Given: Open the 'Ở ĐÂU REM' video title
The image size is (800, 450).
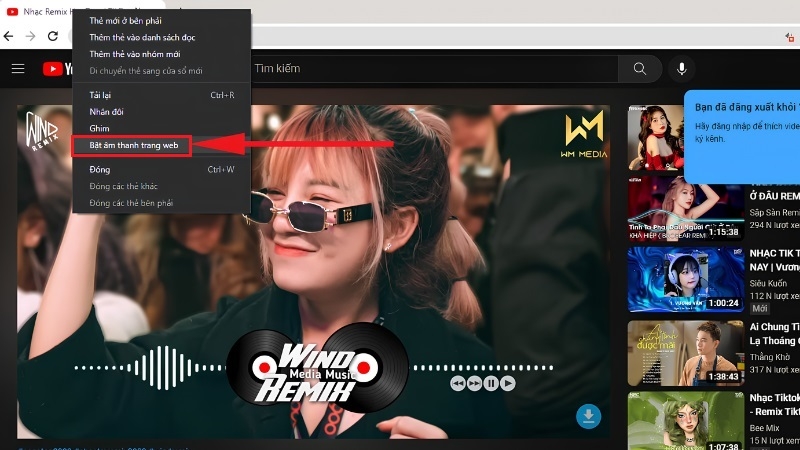Looking at the screenshot, I should 774,196.
